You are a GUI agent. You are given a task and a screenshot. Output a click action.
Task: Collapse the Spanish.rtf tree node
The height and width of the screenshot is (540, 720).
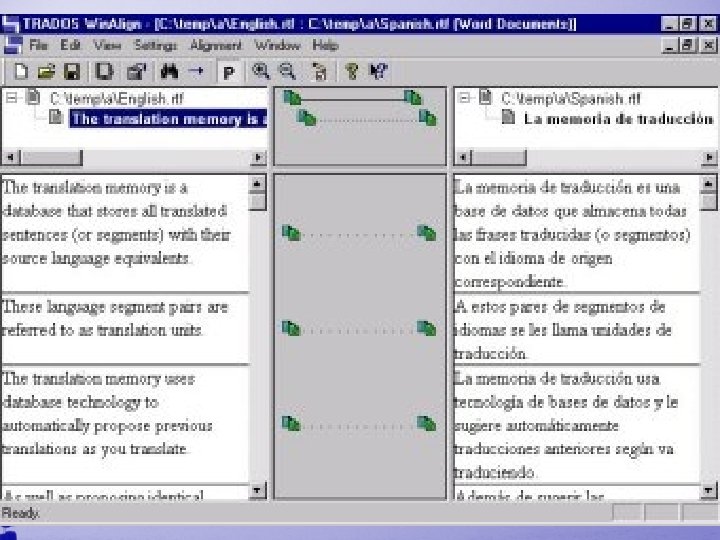click(464, 97)
